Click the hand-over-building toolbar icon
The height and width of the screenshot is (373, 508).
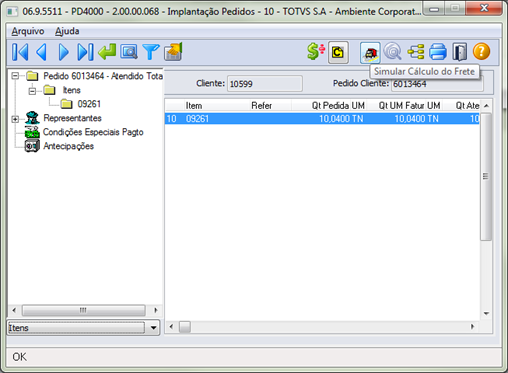click(173, 52)
